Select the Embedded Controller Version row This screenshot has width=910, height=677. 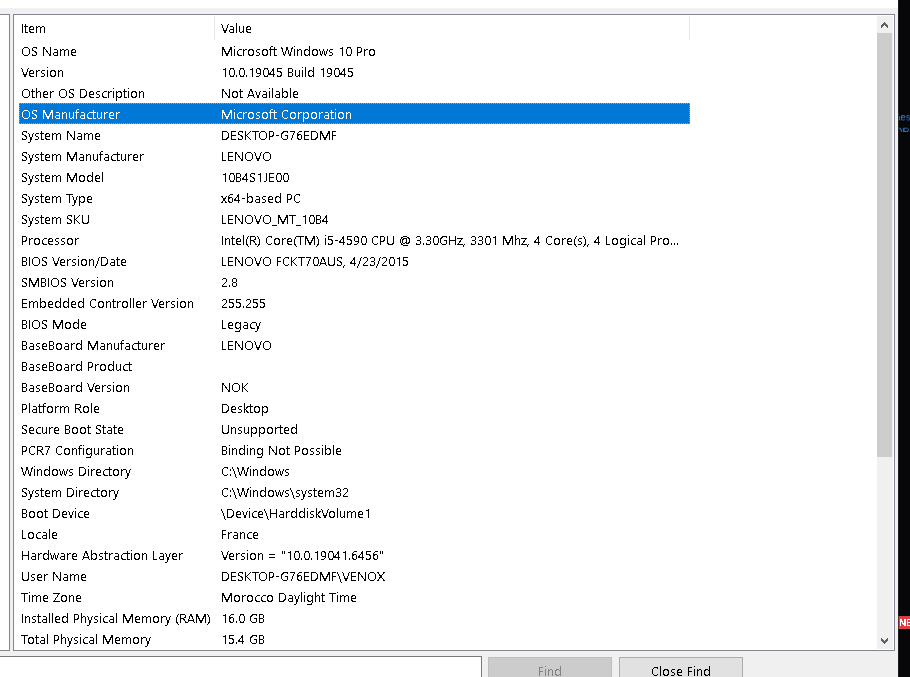(354, 303)
